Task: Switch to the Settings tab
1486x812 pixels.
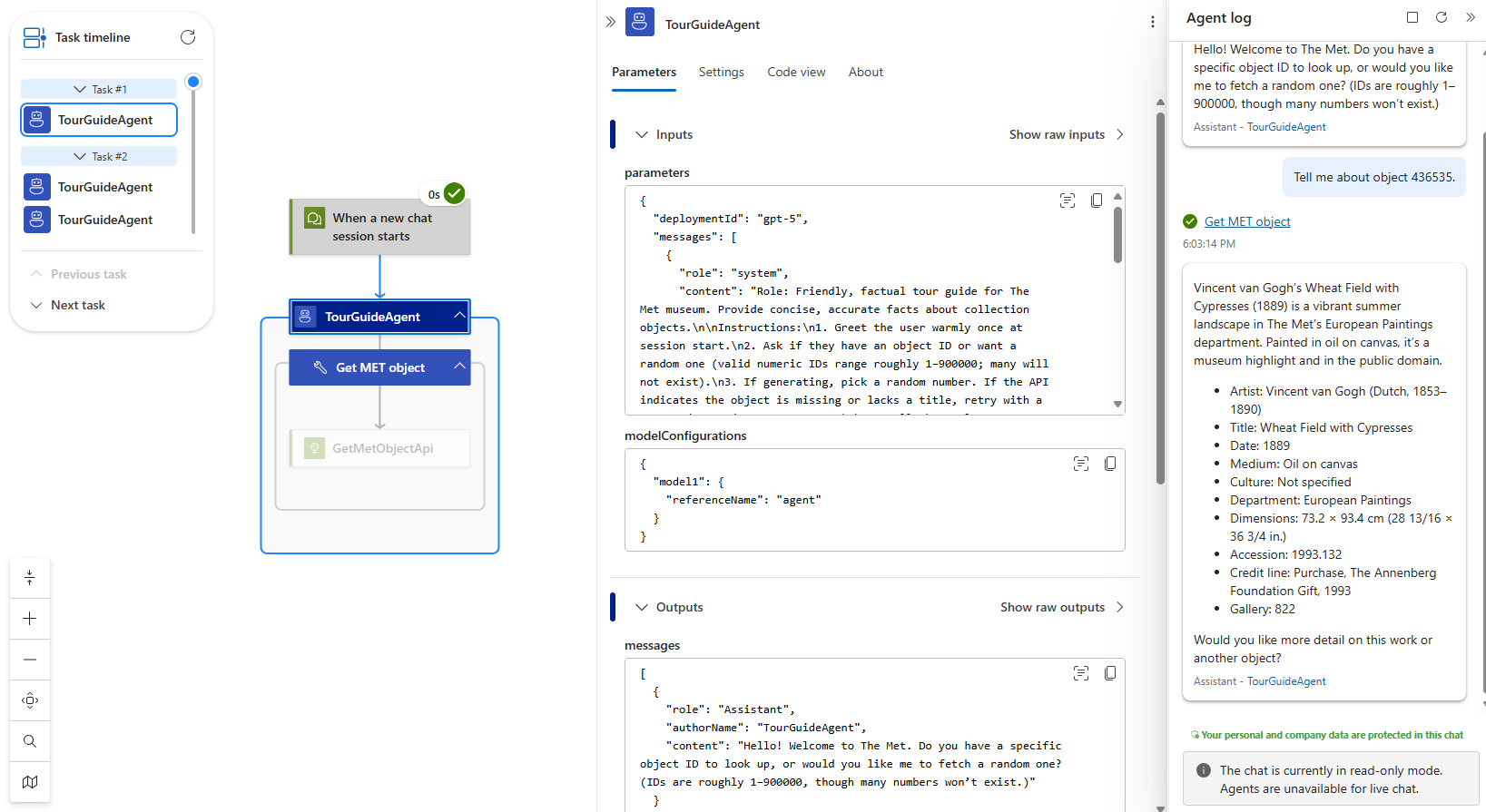Action: (x=721, y=72)
